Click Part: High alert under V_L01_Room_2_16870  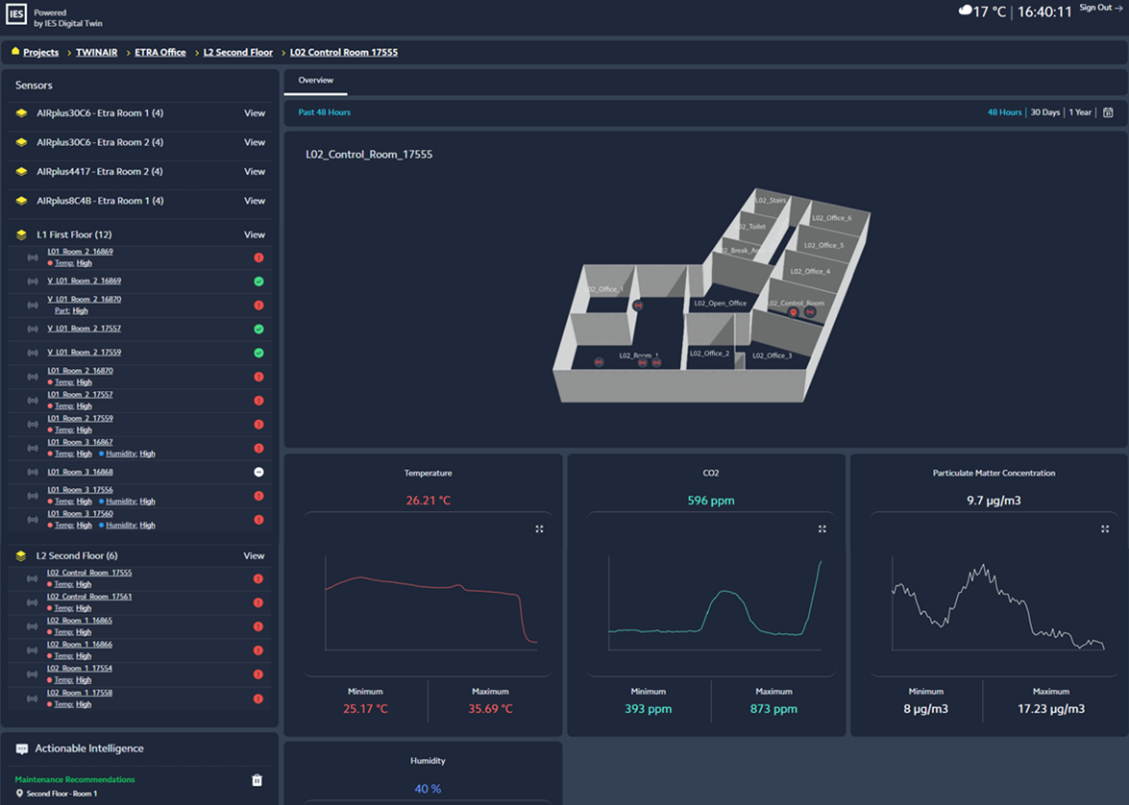(71, 311)
